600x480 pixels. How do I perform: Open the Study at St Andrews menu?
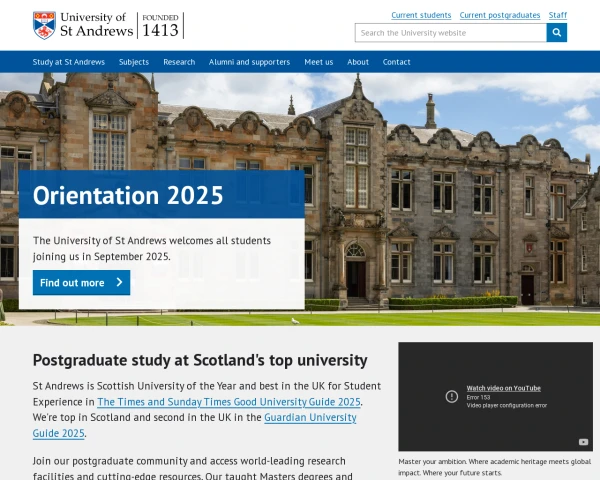click(68, 62)
